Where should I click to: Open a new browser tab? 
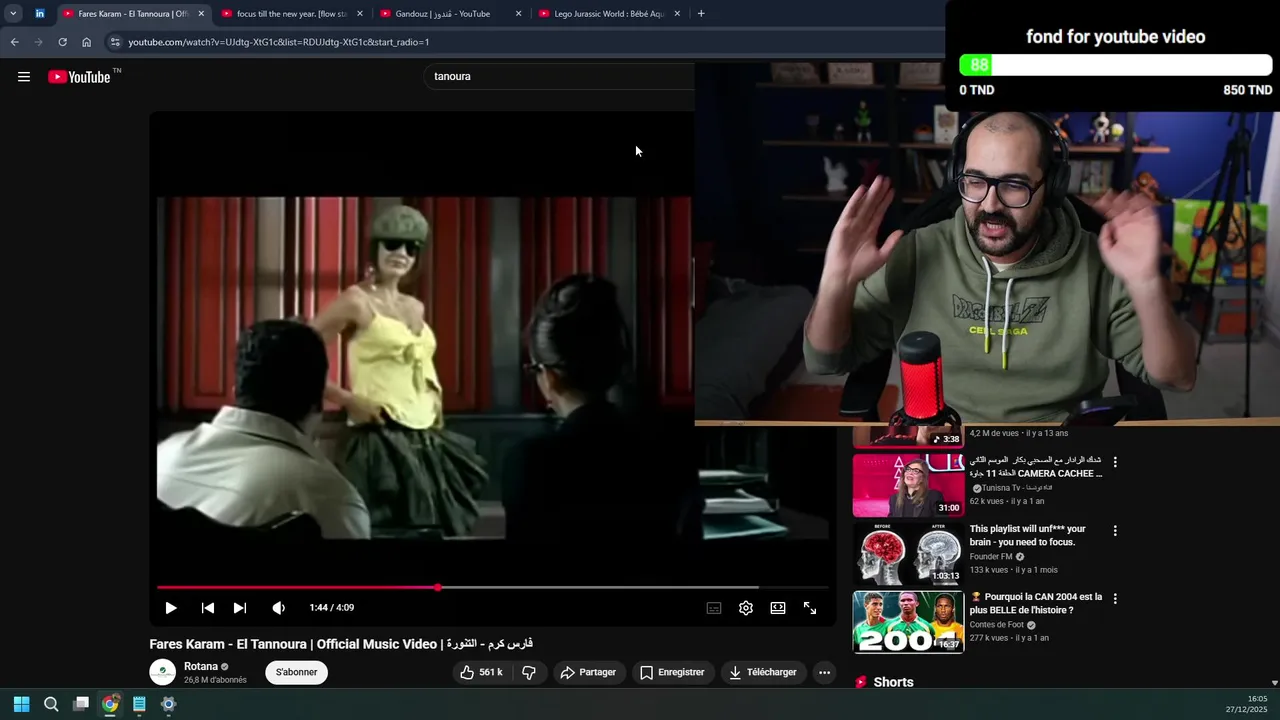pyautogui.click(x=701, y=14)
